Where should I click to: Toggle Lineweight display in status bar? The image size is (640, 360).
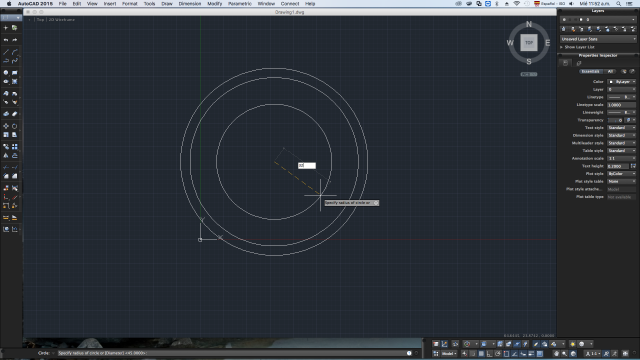coord(531,353)
